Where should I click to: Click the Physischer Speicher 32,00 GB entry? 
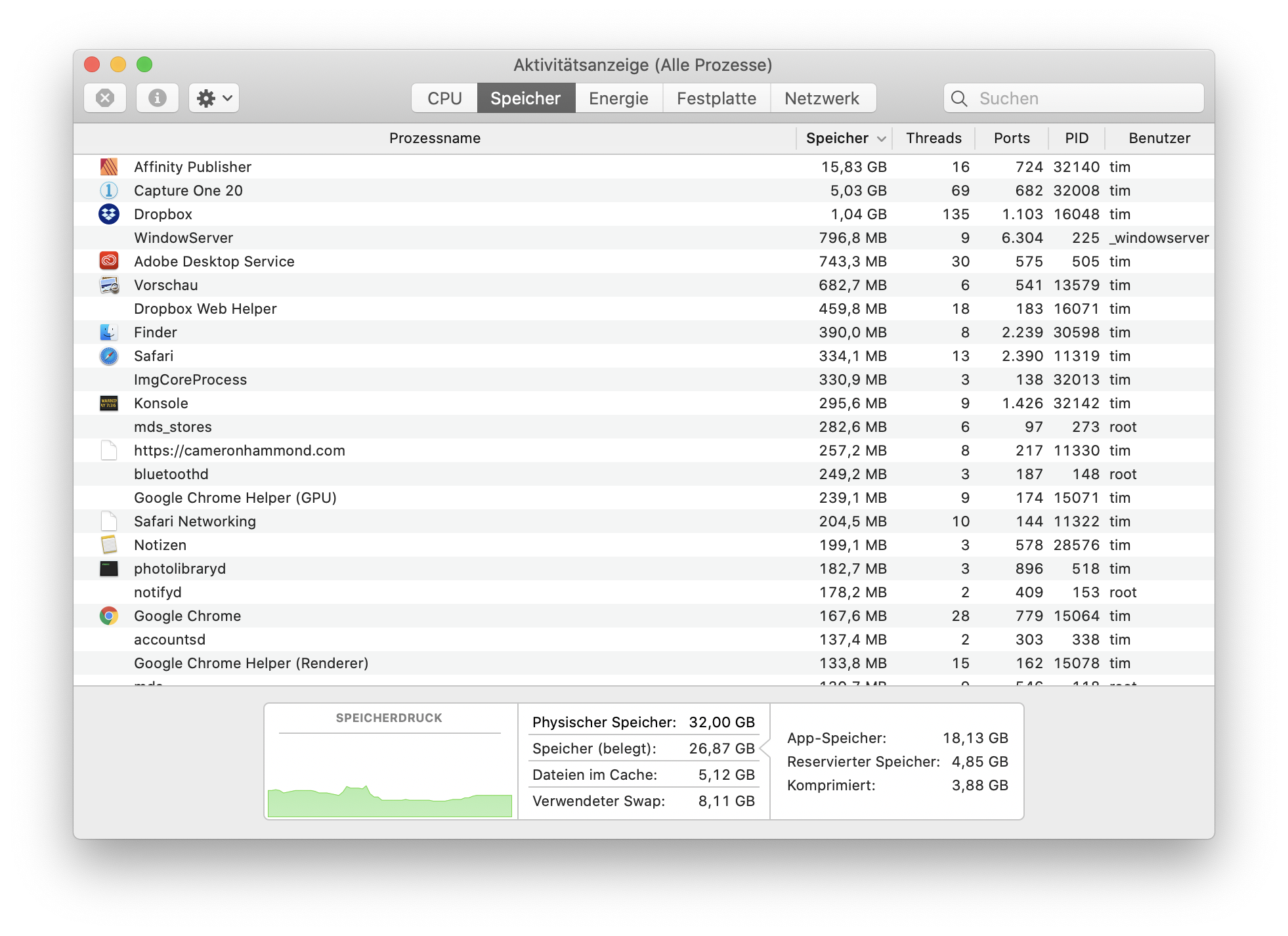(643, 722)
